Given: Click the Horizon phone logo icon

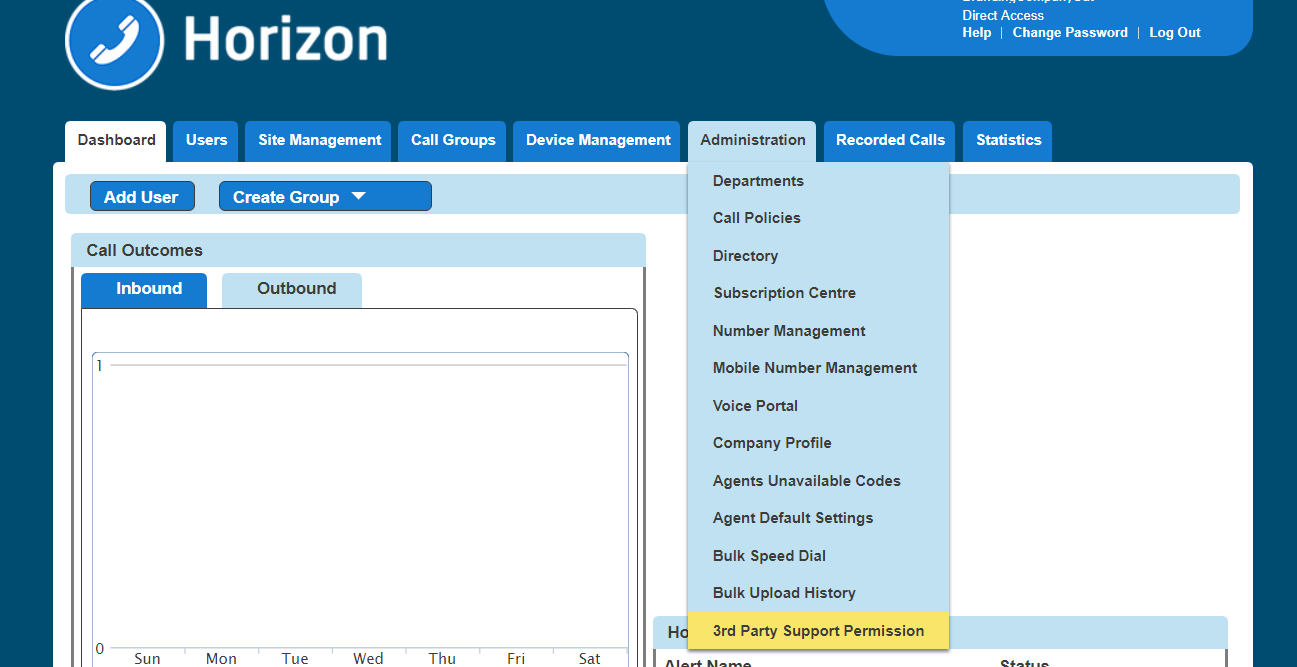Looking at the screenshot, I should [x=113, y=41].
